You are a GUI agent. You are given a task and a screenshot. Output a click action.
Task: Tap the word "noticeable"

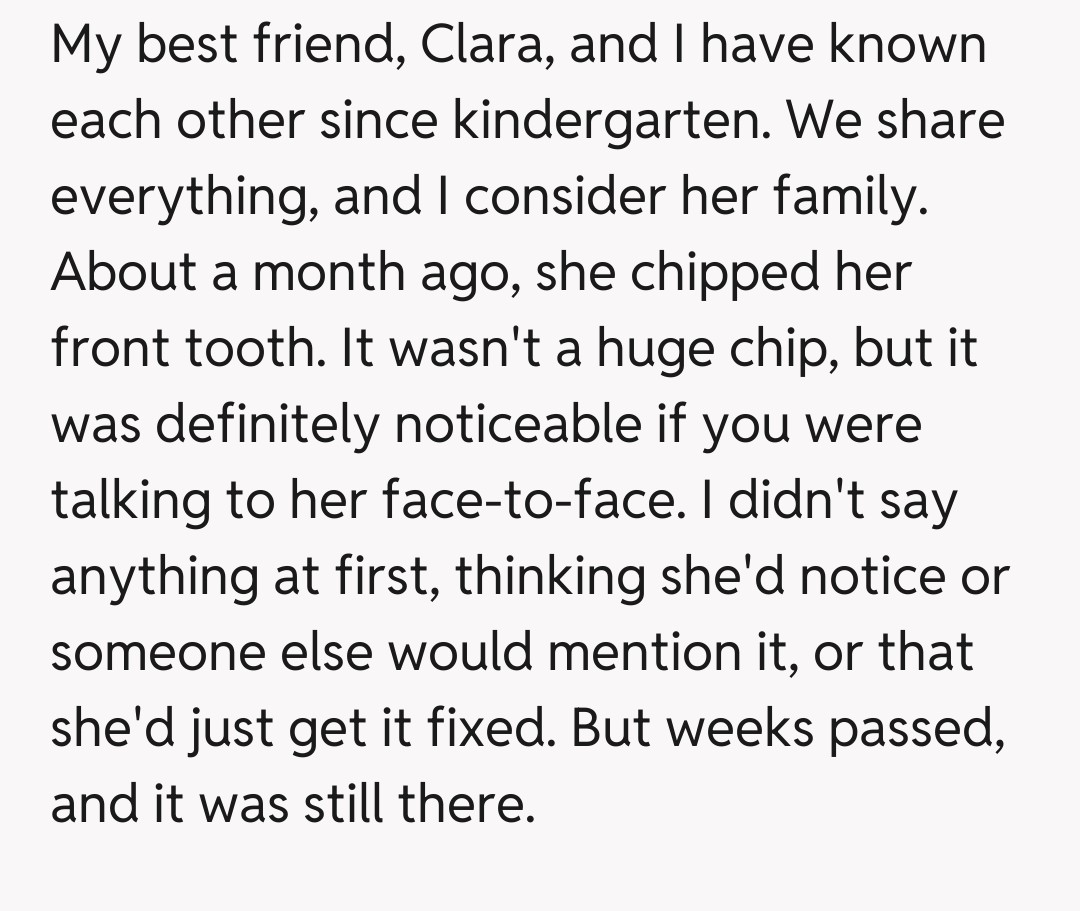pos(531,425)
